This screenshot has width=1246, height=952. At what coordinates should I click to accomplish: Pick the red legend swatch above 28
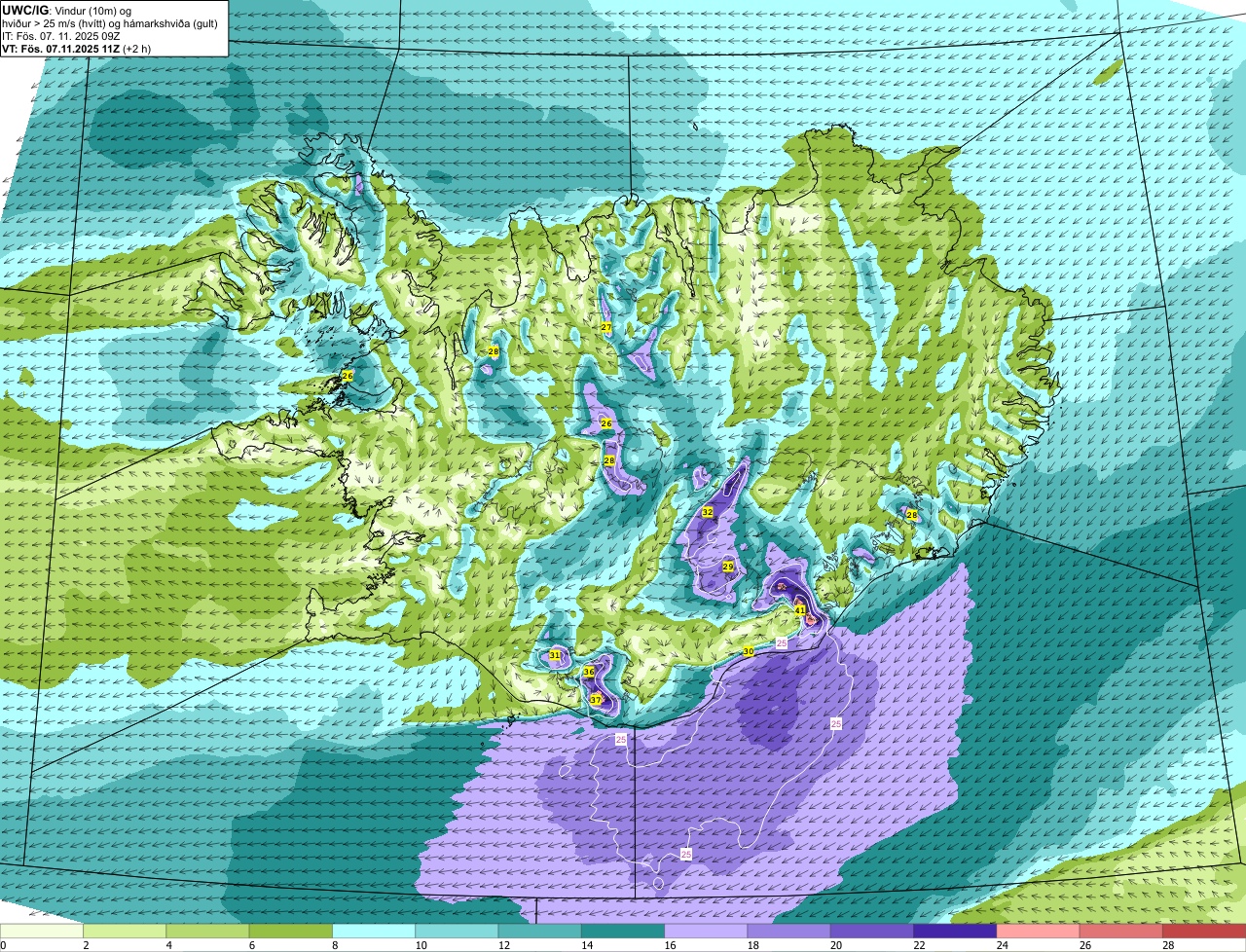1204,932
